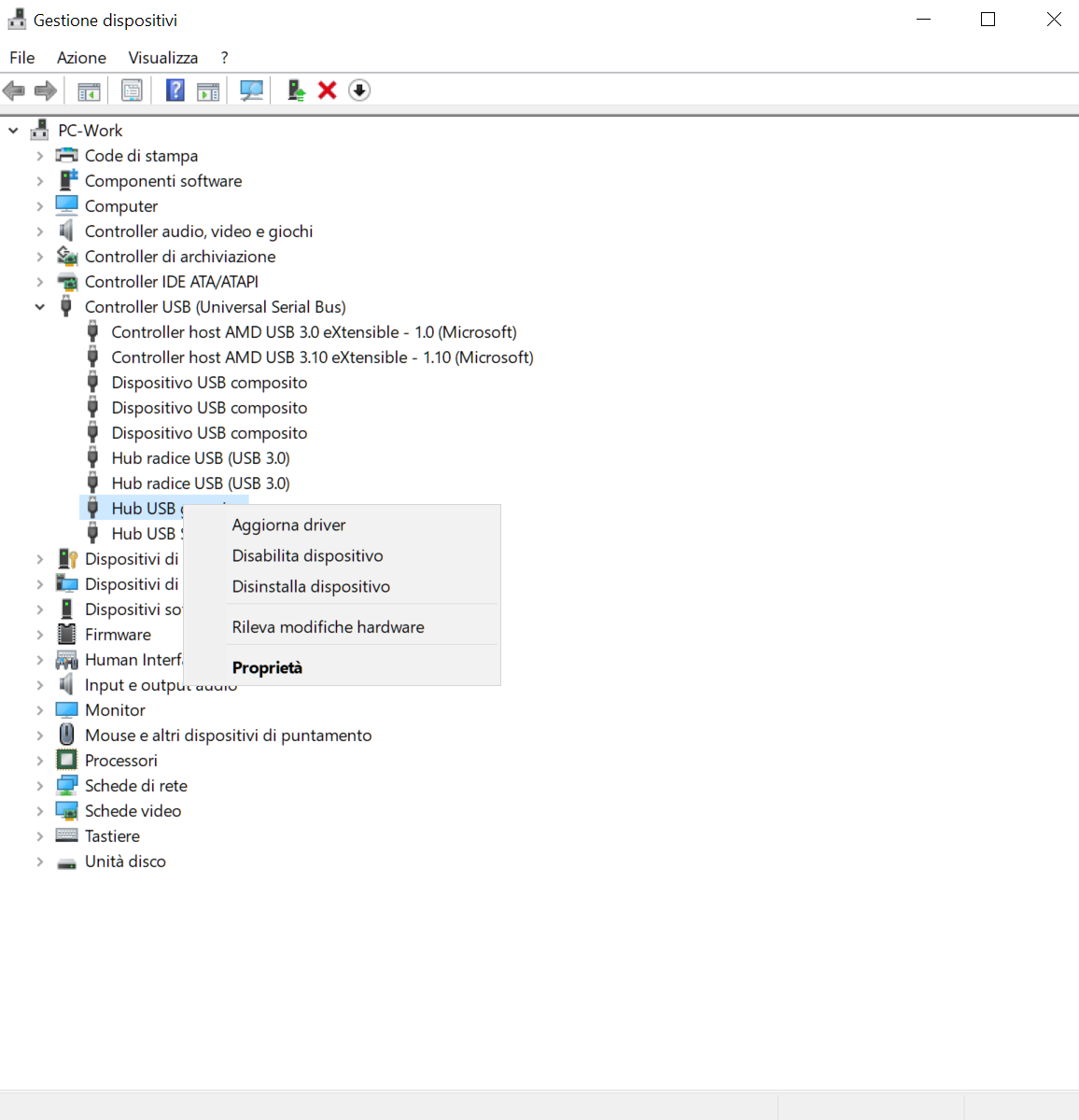
Task: Expand the Processori category
Action: pyautogui.click(x=40, y=761)
